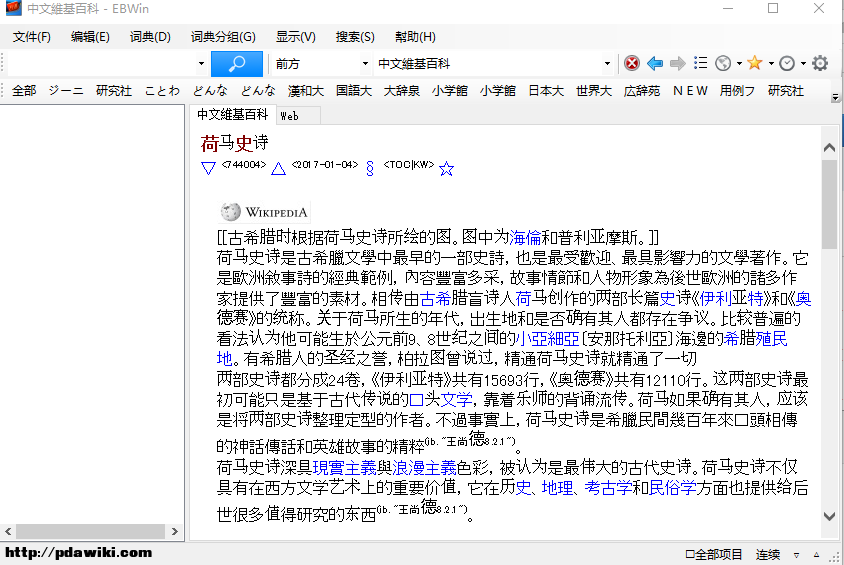Expand the dropdown arrow next to star

[771, 63]
